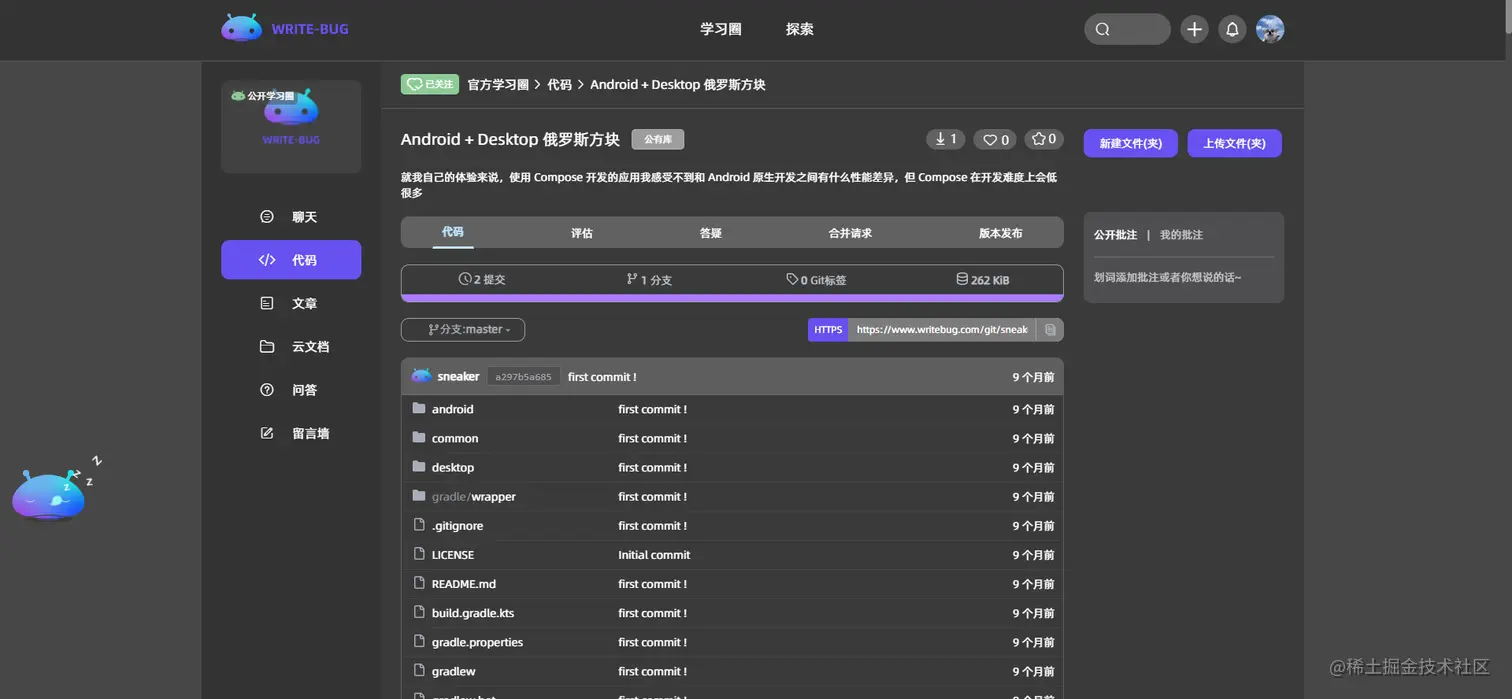The width and height of the screenshot is (1512, 699).
Task: Open the 学习圈 top menu
Action: (x=720, y=29)
